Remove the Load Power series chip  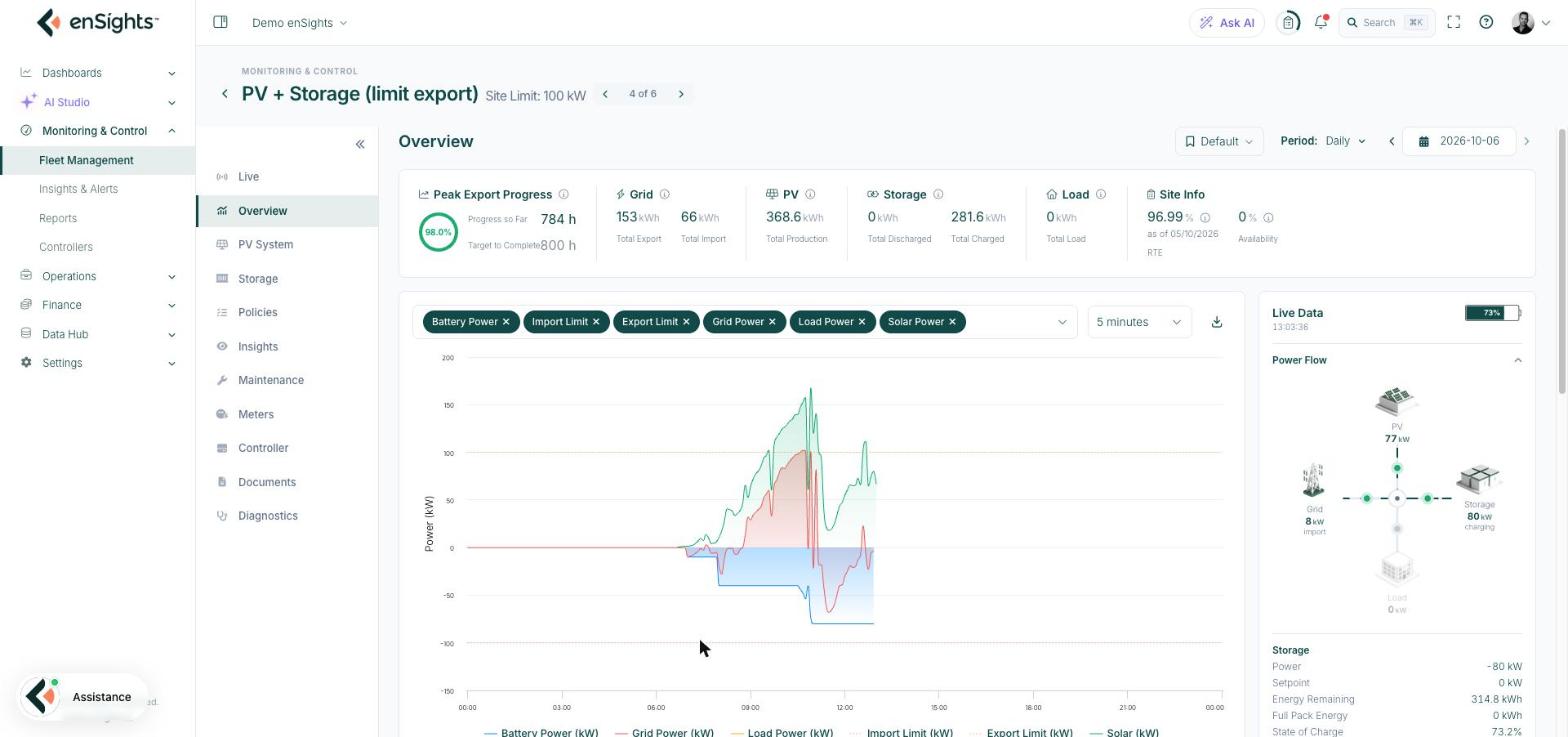point(861,322)
